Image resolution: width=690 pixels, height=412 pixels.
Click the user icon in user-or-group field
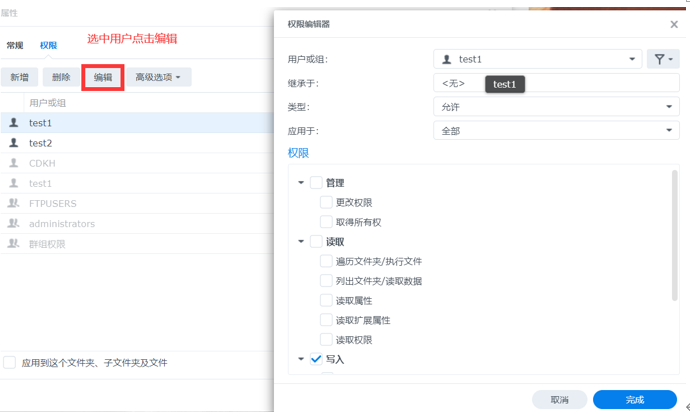pos(447,60)
